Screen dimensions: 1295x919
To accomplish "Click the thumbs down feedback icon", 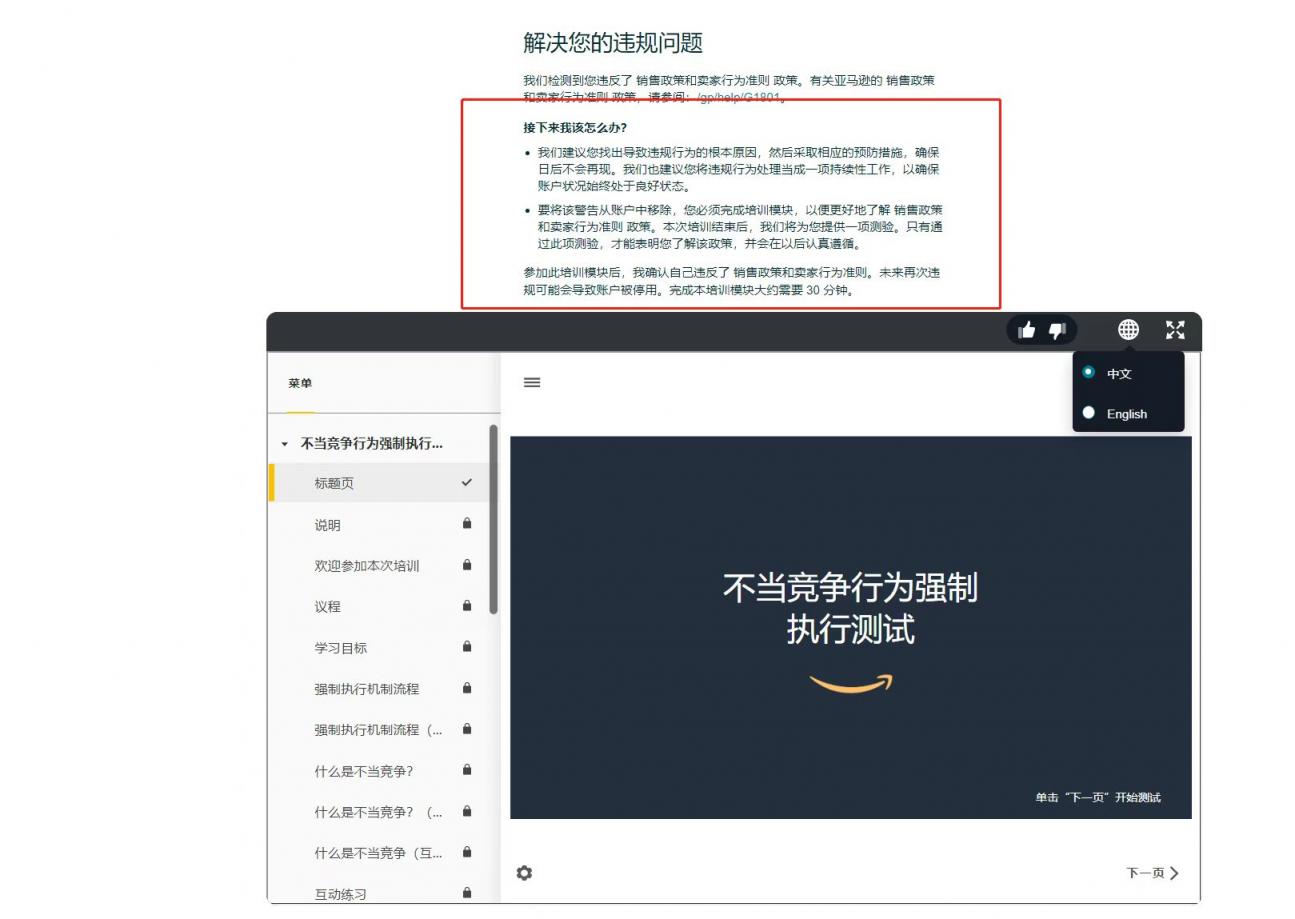I will pos(1057,330).
